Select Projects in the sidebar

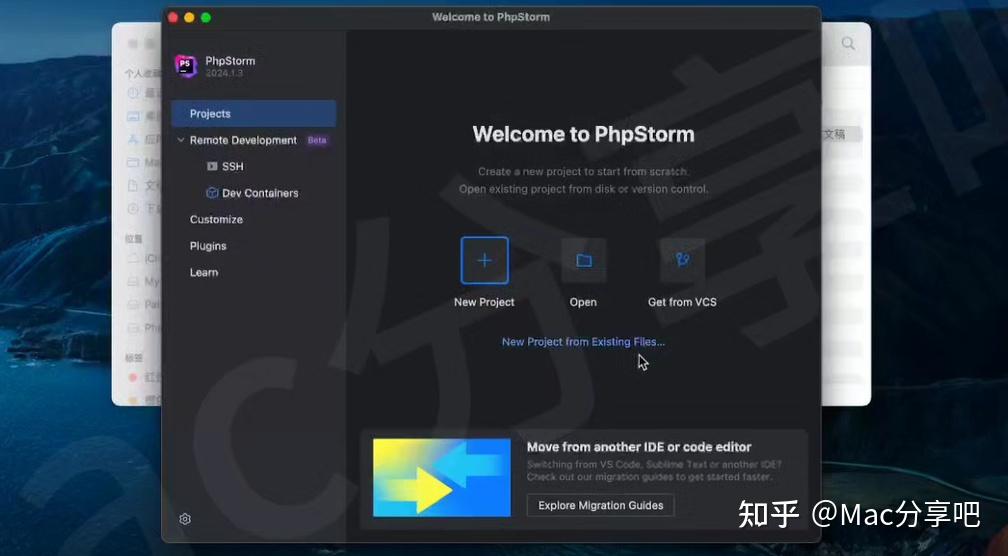[x=253, y=114]
